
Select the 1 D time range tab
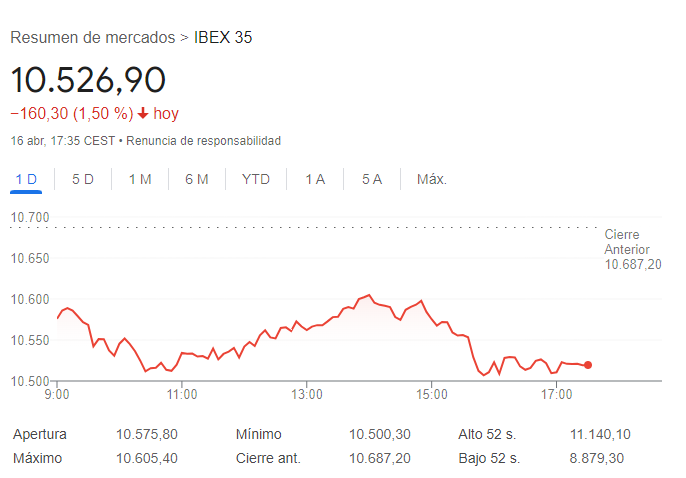(26, 179)
